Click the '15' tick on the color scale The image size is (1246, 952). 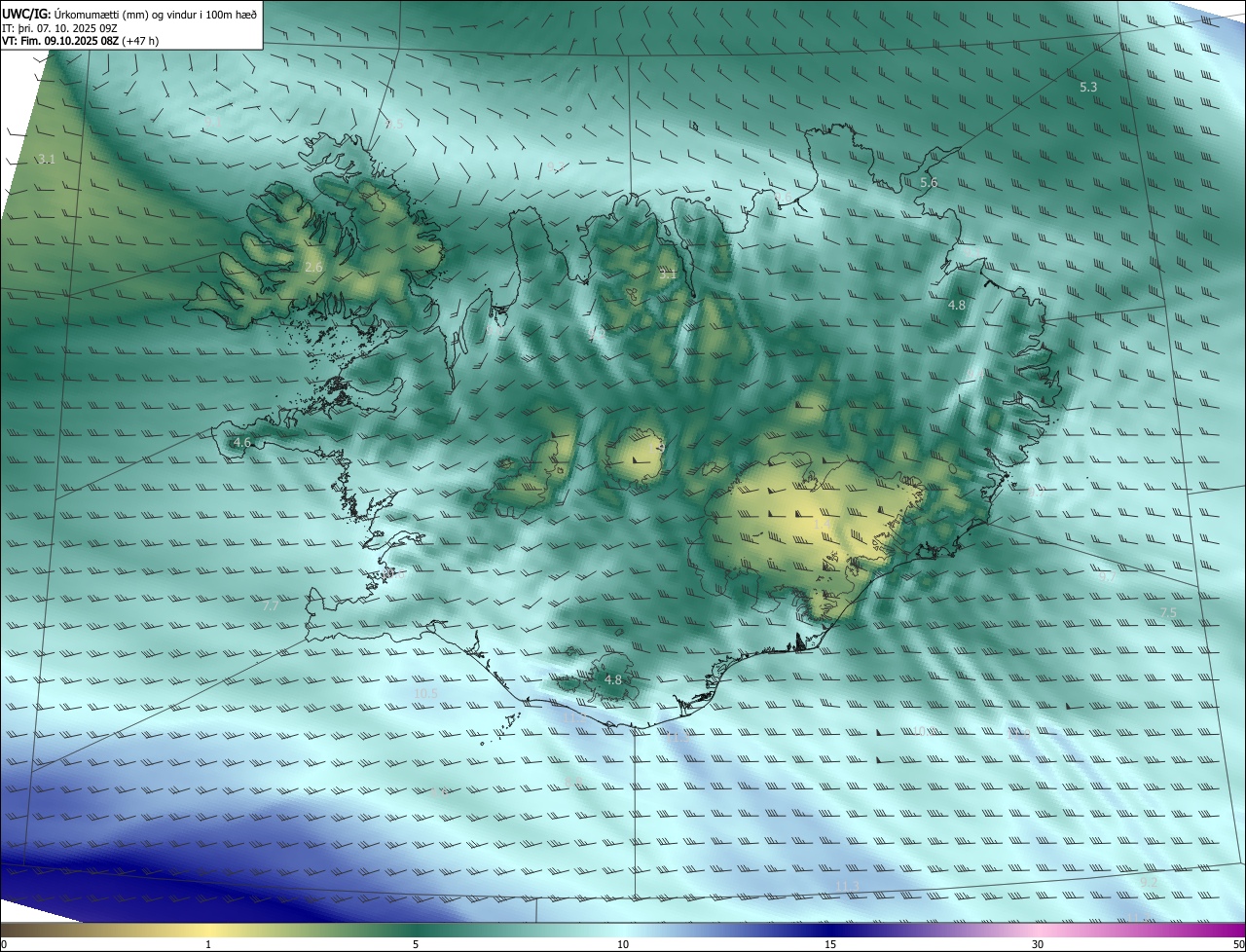tap(830, 945)
